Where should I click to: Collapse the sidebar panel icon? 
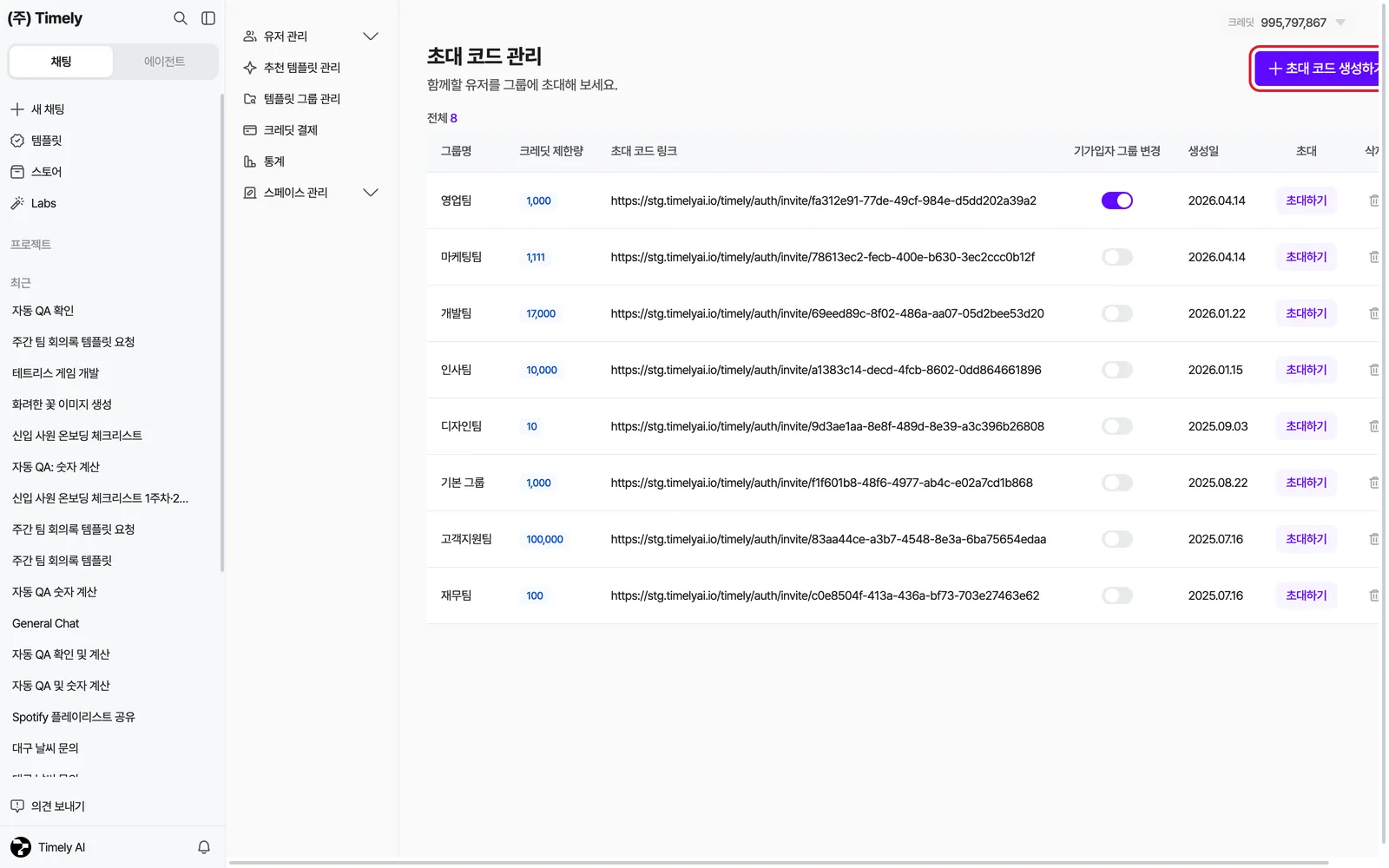208,18
